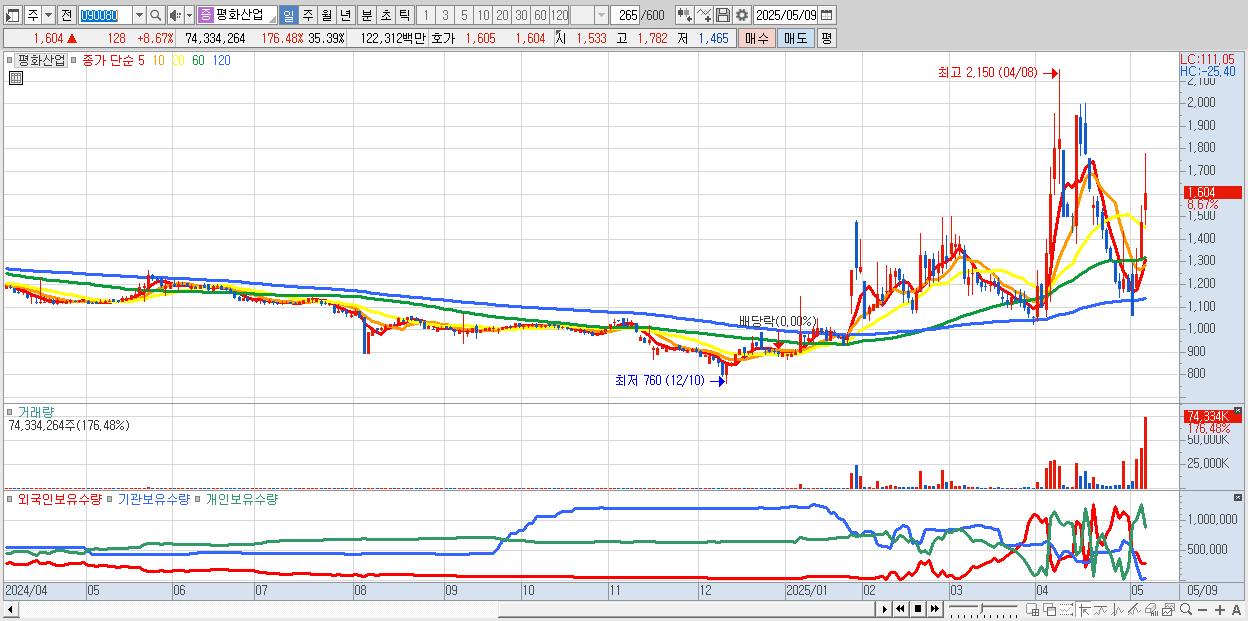Toggle the left panel layout icon
Screen dimensions: 1248x621
pyautogui.click(x=11, y=15)
